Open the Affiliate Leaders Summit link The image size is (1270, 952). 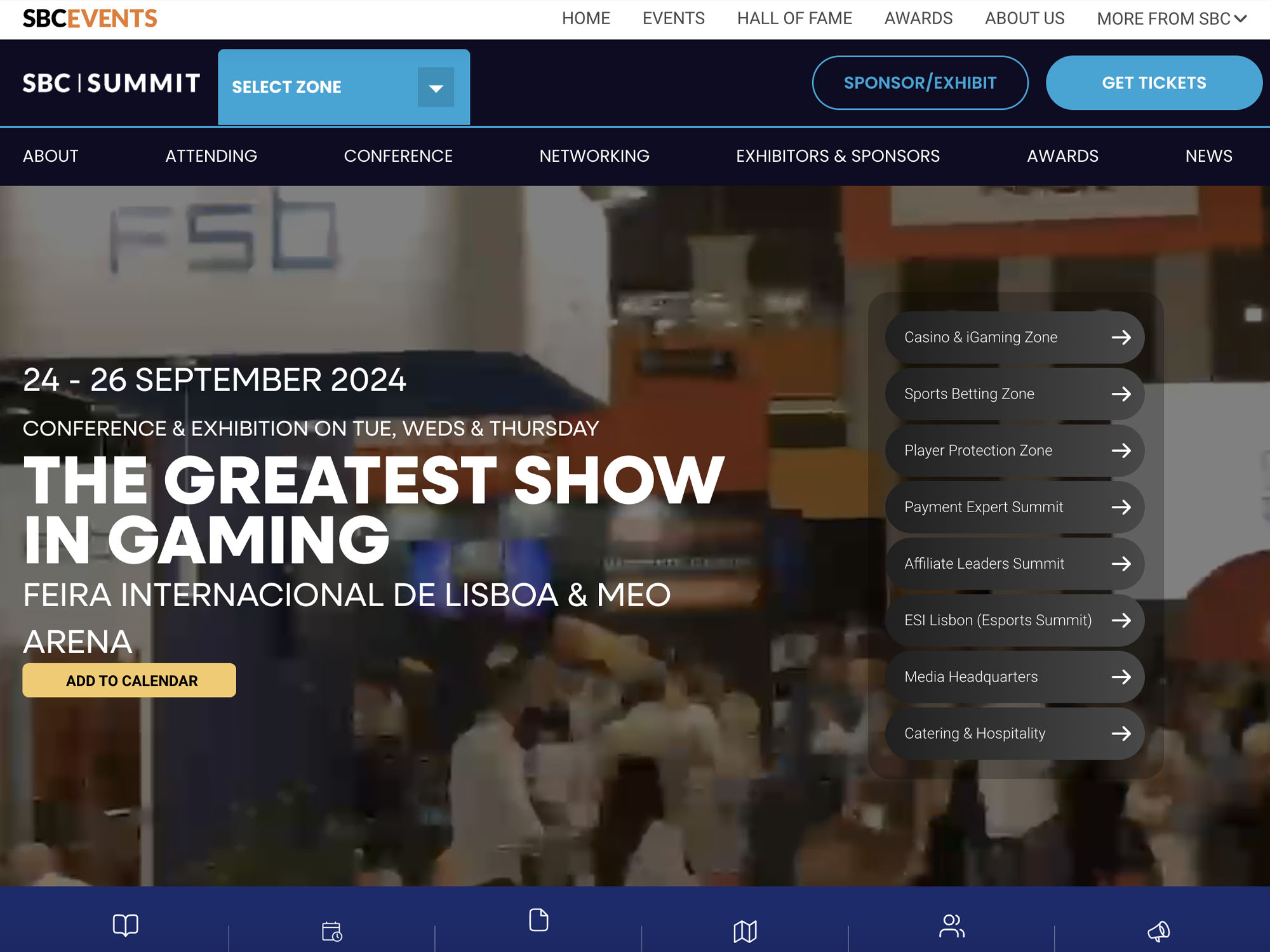click(x=1015, y=563)
